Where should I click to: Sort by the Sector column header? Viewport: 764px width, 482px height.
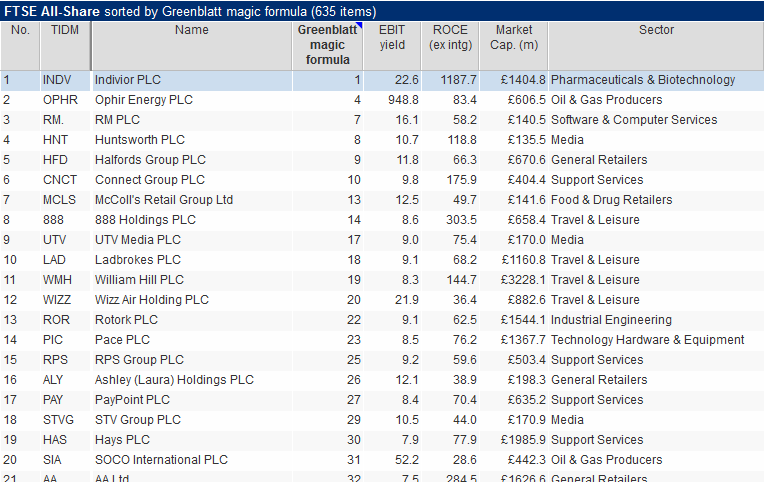click(x=656, y=46)
